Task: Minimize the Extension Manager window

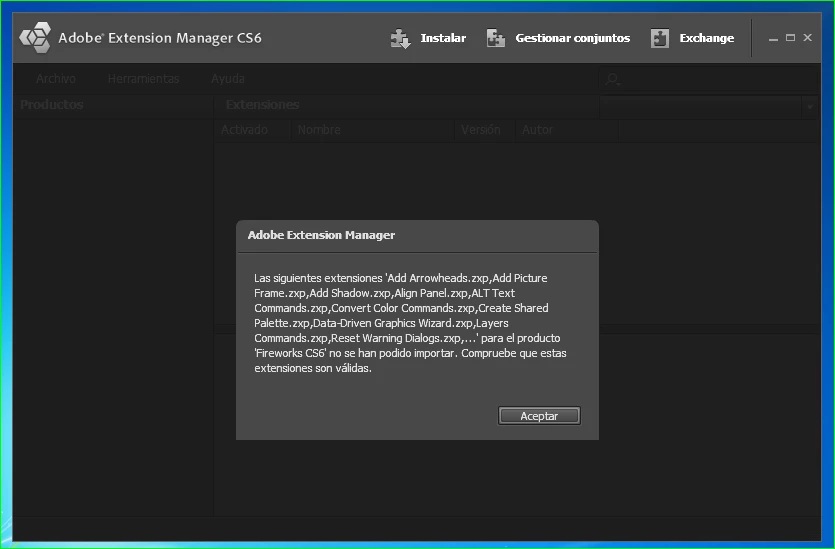Action: (773, 38)
